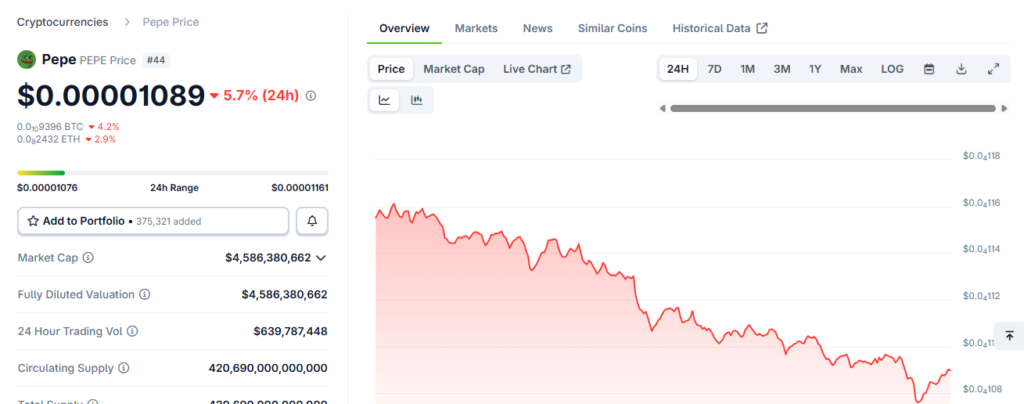Select the 7D time range
The width and height of the screenshot is (1024, 404).
click(x=714, y=69)
